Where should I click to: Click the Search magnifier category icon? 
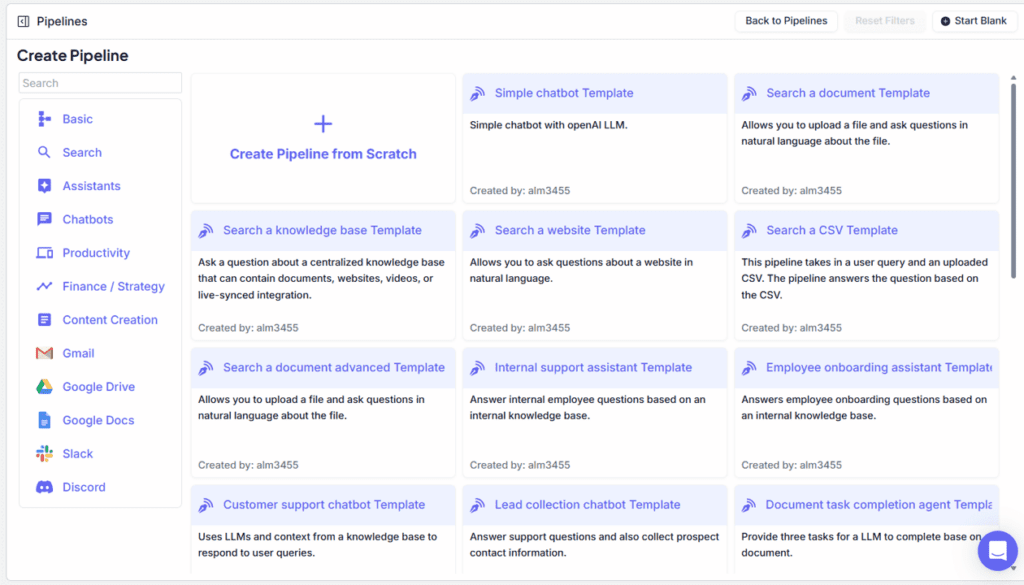click(x=44, y=153)
